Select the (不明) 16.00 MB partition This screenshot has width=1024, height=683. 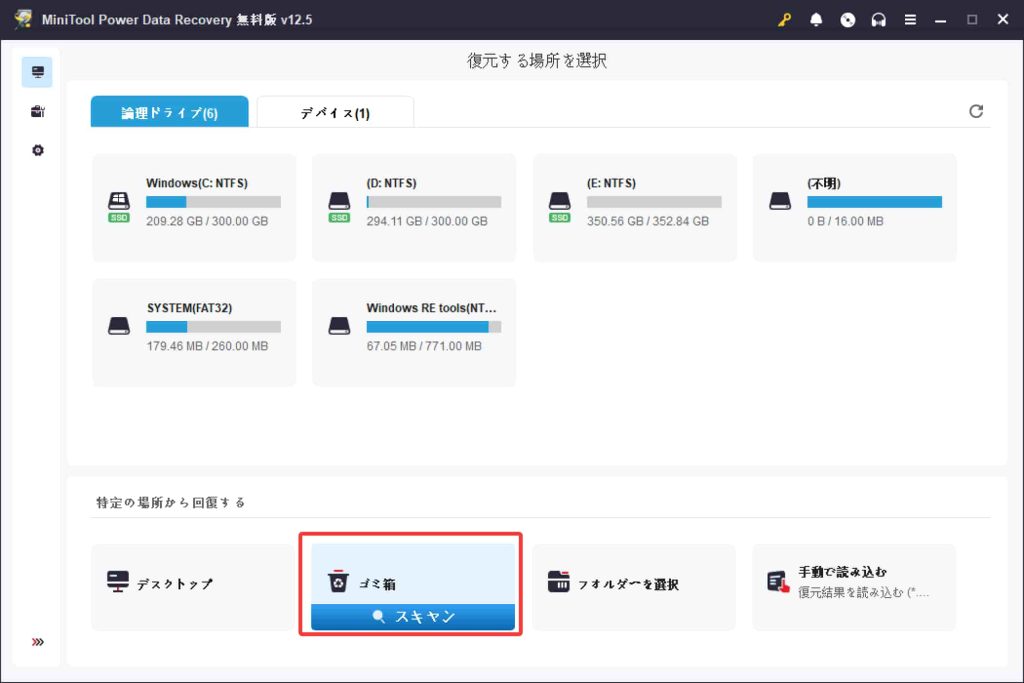click(855, 208)
